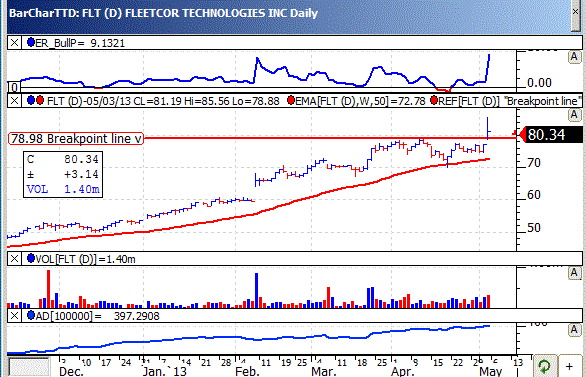Click the blue AD series color dot
Image resolution: width=586 pixels, height=377 pixels.
[x=31, y=315]
